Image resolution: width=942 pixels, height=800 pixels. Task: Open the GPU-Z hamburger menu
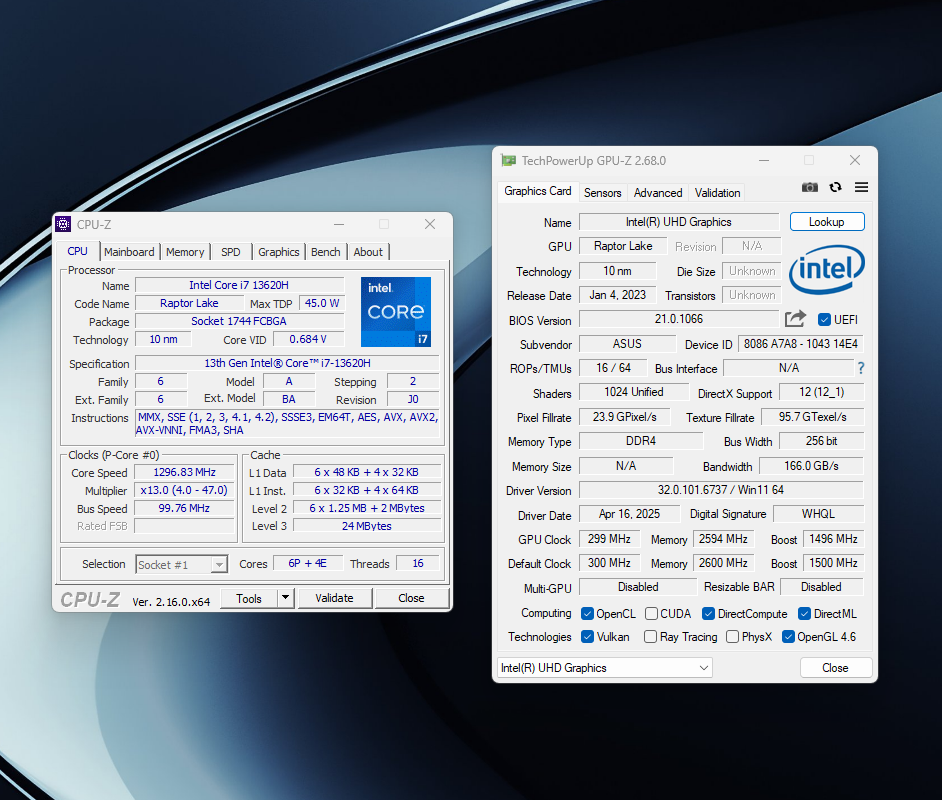(x=861, y=188)
